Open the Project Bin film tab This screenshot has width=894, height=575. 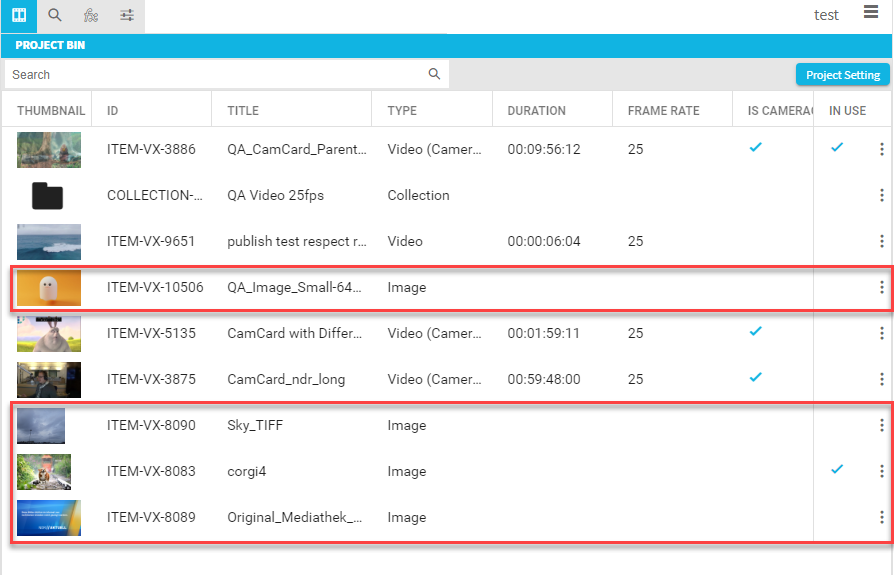[18, 16]
